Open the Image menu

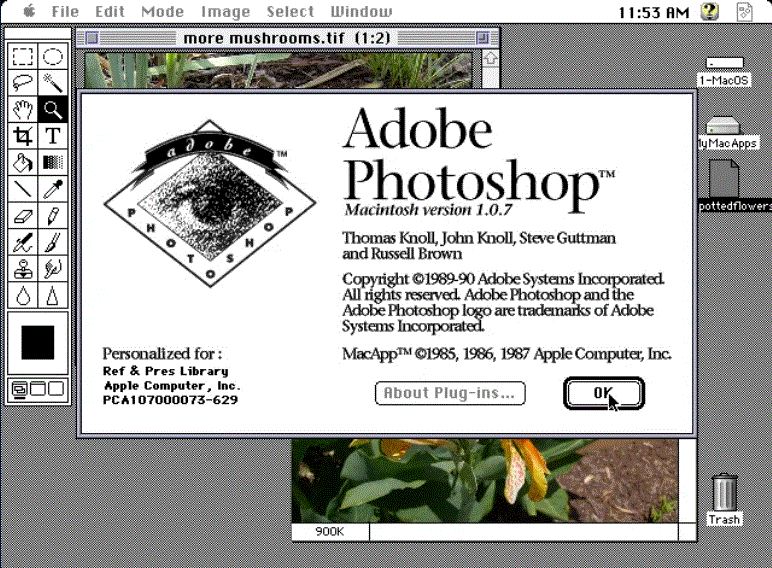(225, 11)
